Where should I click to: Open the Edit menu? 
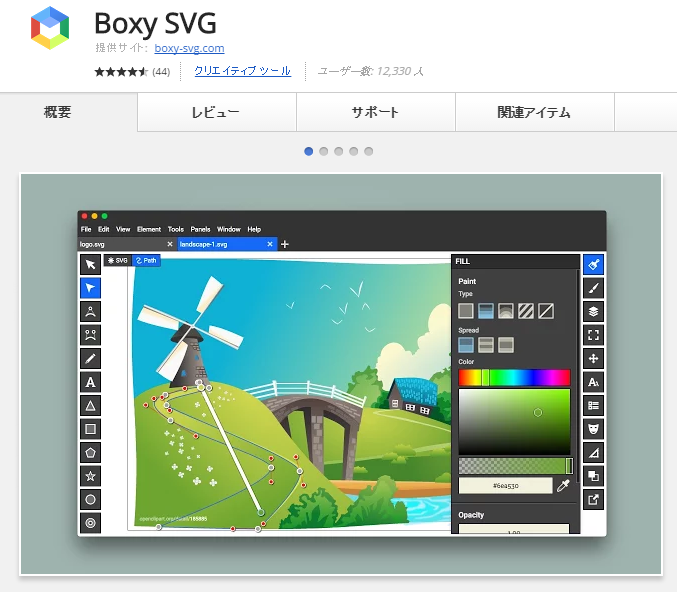(104, 229)
